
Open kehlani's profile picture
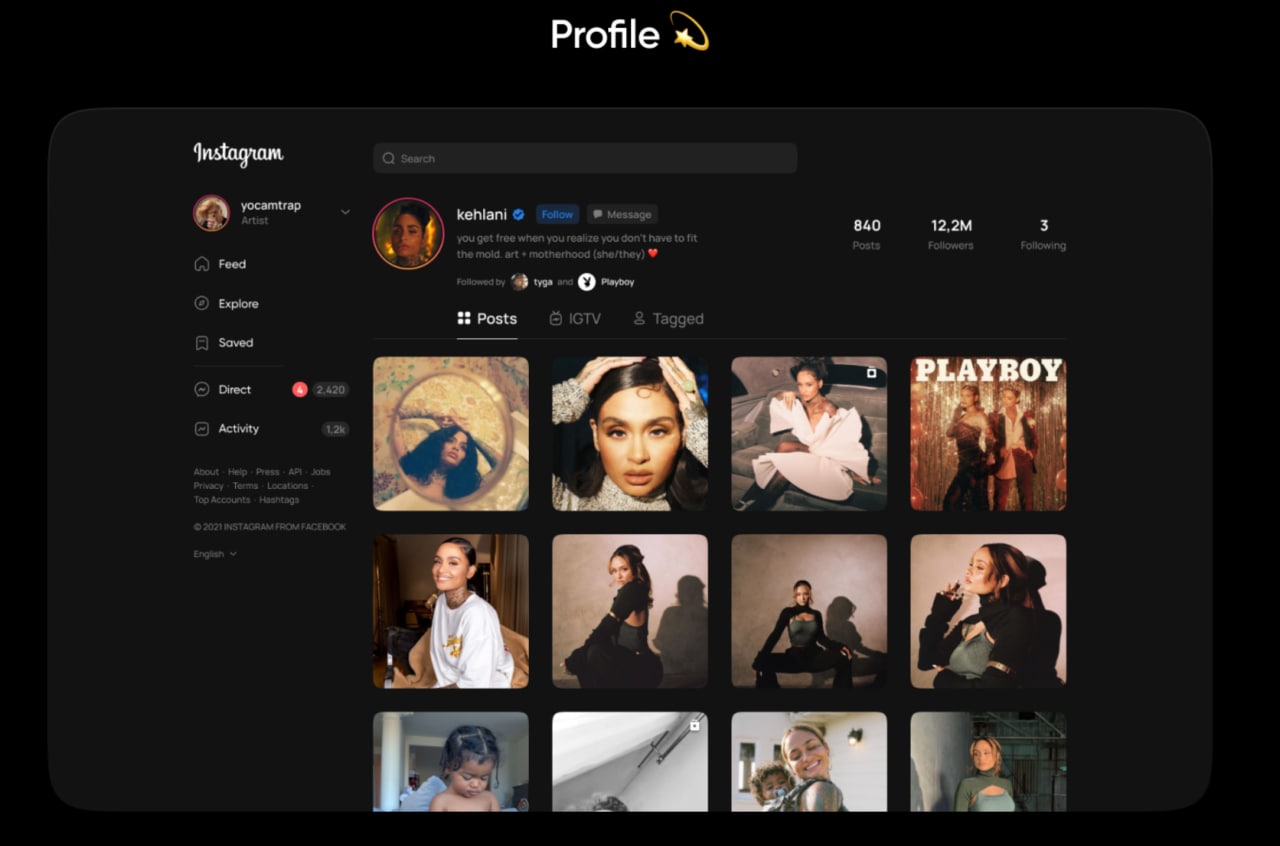pos(408,233)
